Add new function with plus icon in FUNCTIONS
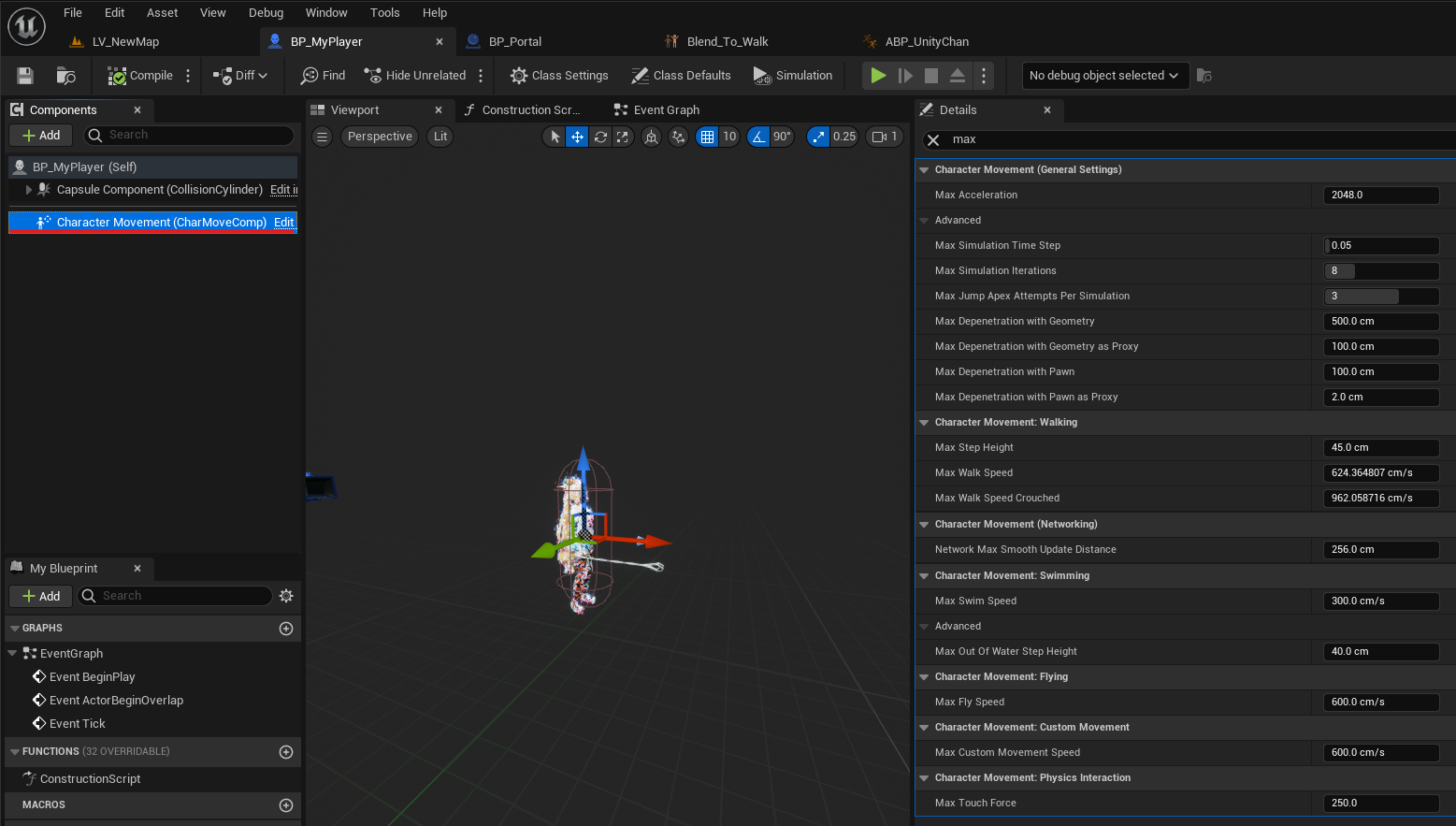This screenshot has width=1456, height=826. 286,752
